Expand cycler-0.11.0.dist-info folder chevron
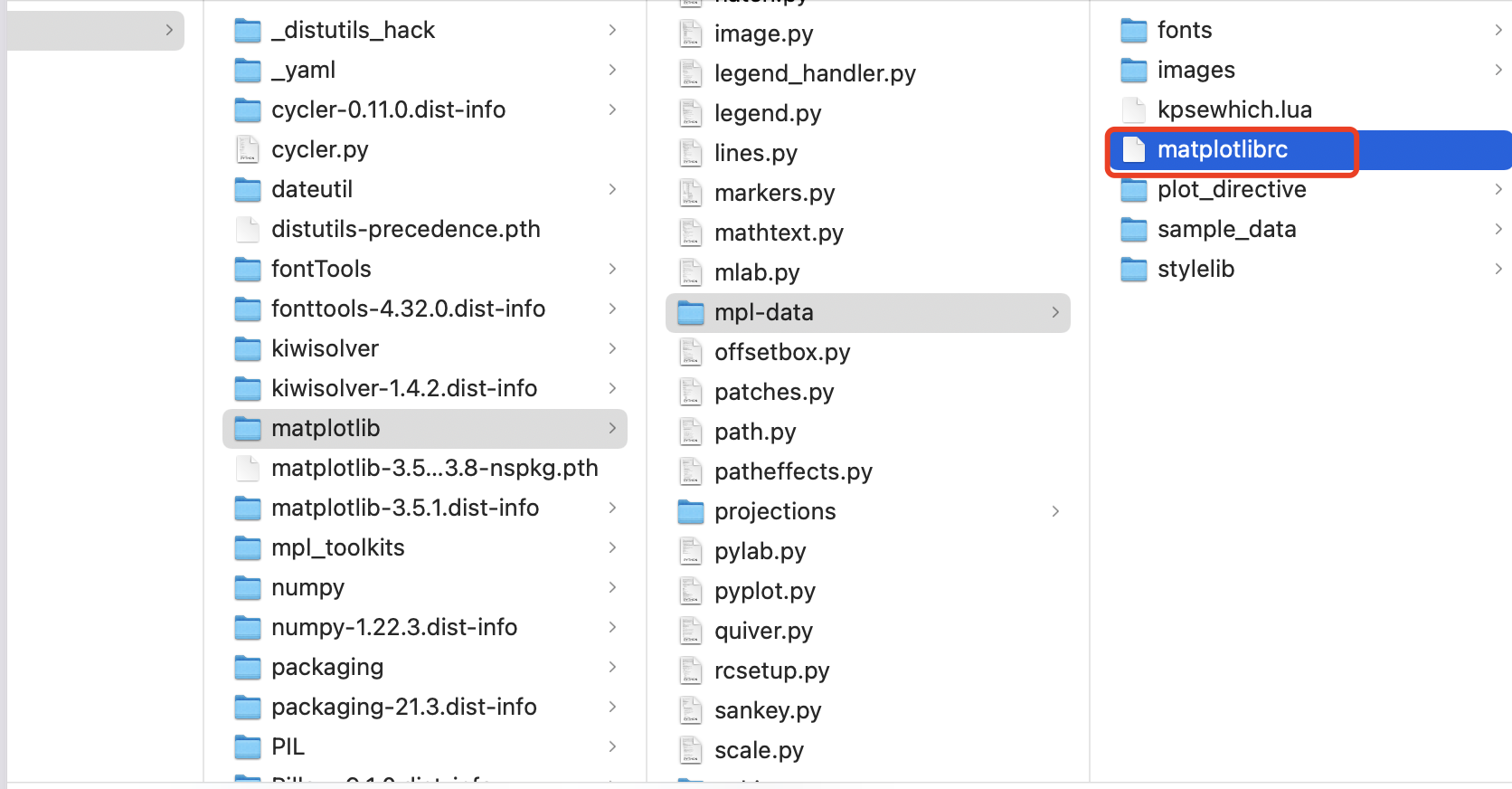1512x789 pixels. pos(612,109)
